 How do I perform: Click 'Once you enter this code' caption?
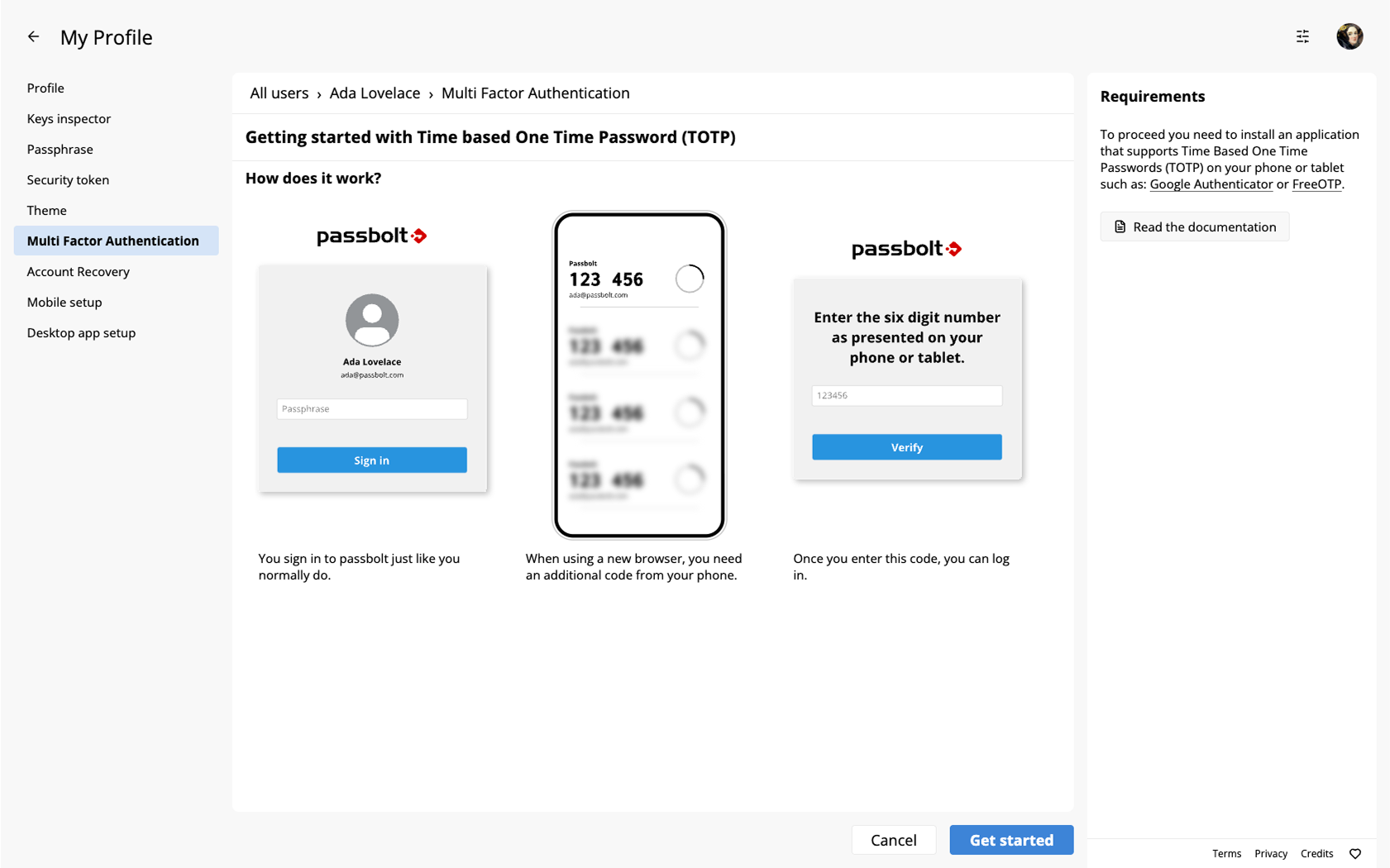901,567
